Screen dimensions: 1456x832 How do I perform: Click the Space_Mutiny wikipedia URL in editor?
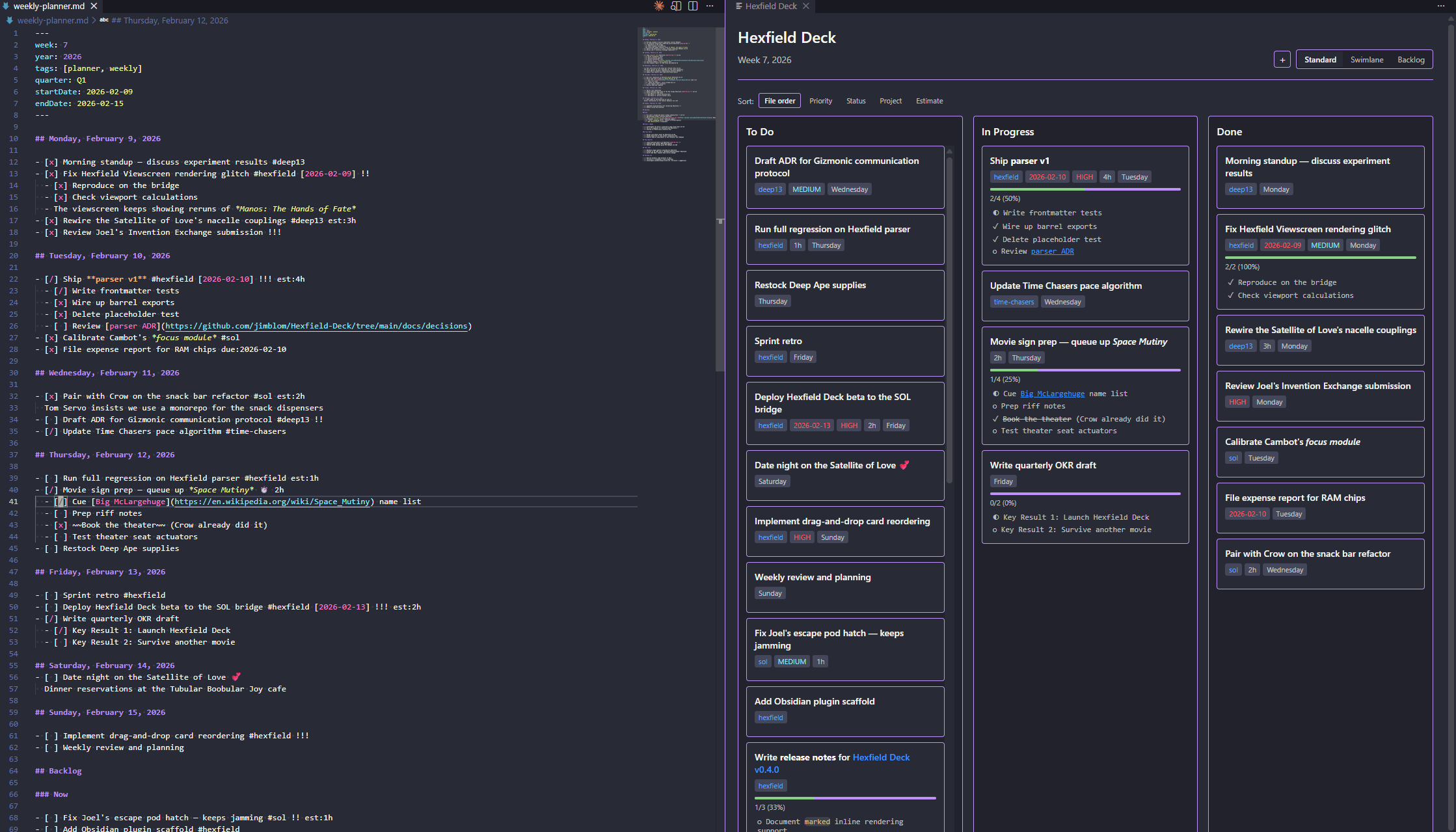click(273, 502)
